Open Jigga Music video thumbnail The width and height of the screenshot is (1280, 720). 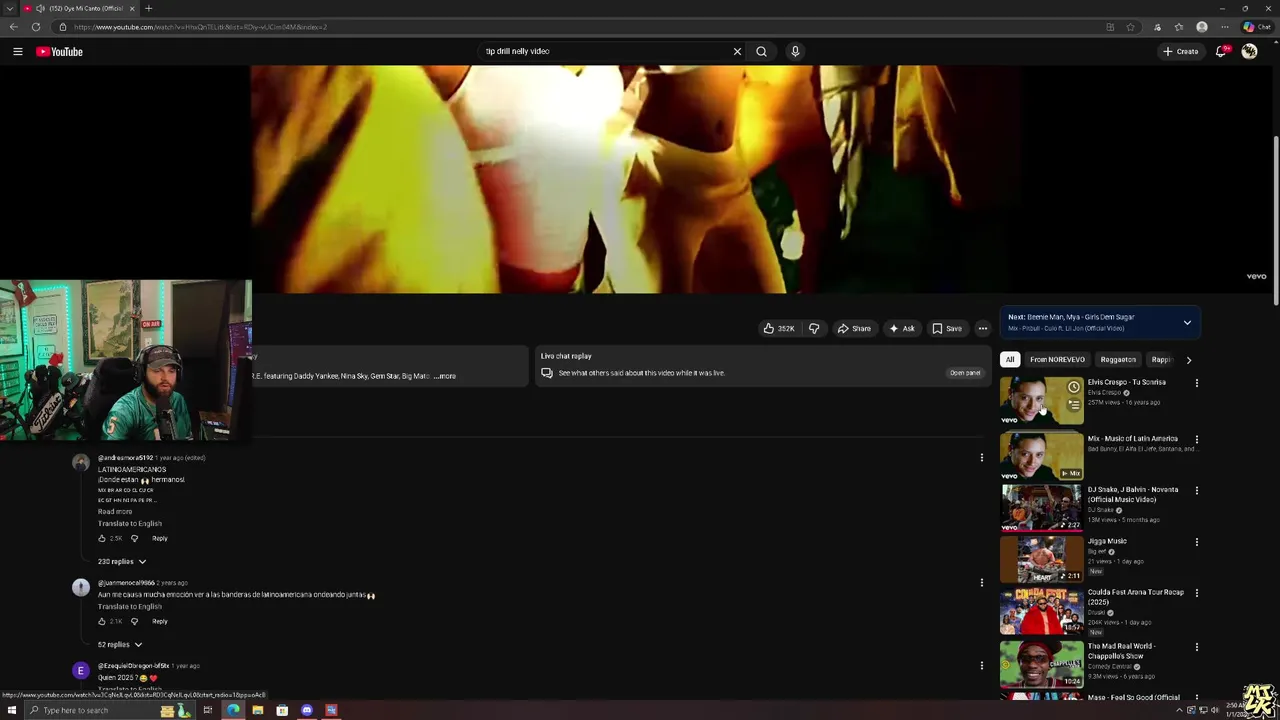1042,559
